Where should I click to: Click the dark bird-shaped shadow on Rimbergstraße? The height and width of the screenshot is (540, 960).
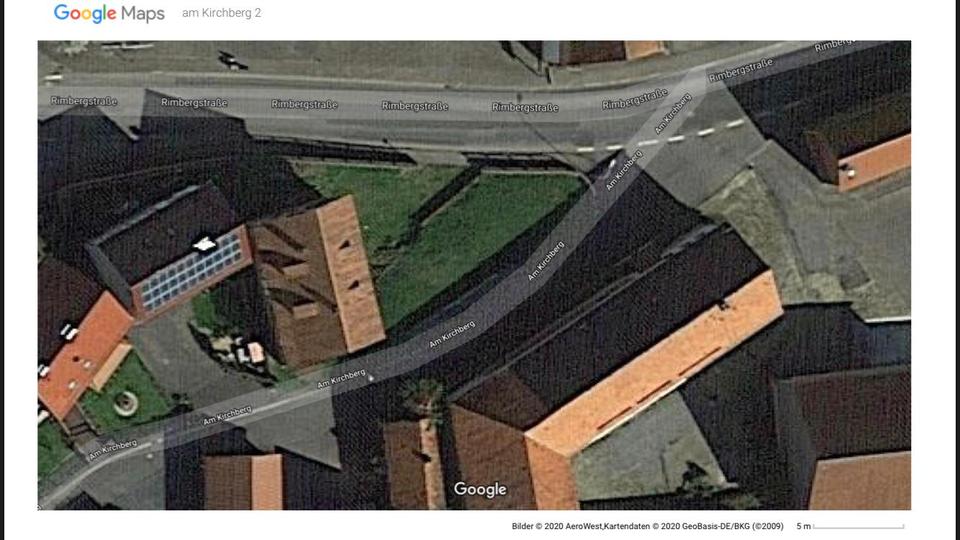(233, 61)
